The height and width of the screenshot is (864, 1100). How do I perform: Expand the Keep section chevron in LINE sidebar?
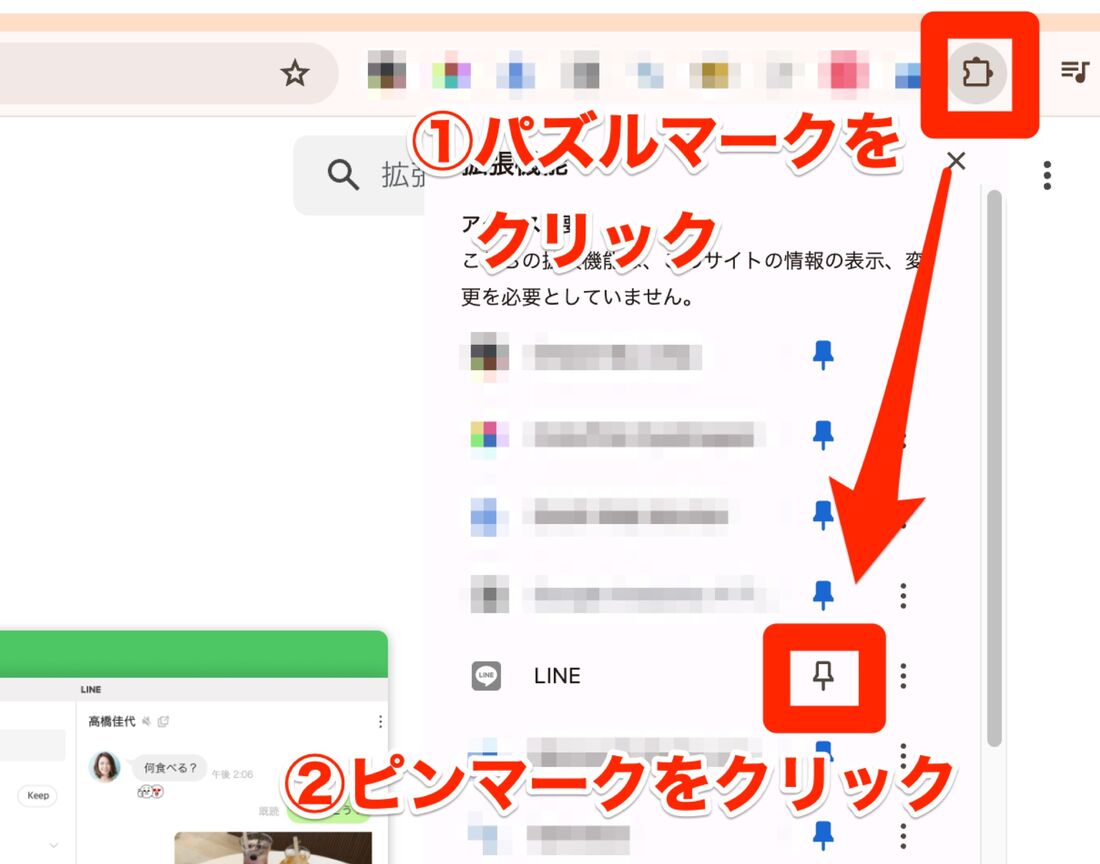point(53,846)
